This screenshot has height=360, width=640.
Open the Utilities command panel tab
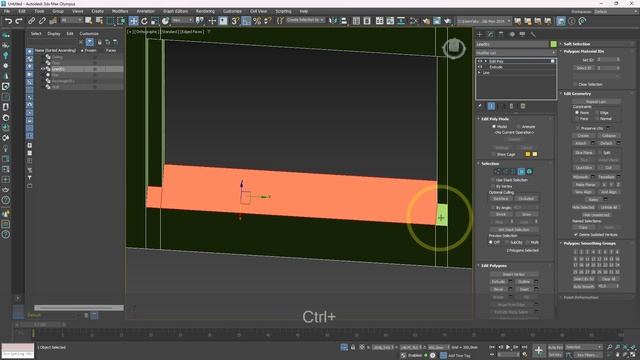click(533, 35)
